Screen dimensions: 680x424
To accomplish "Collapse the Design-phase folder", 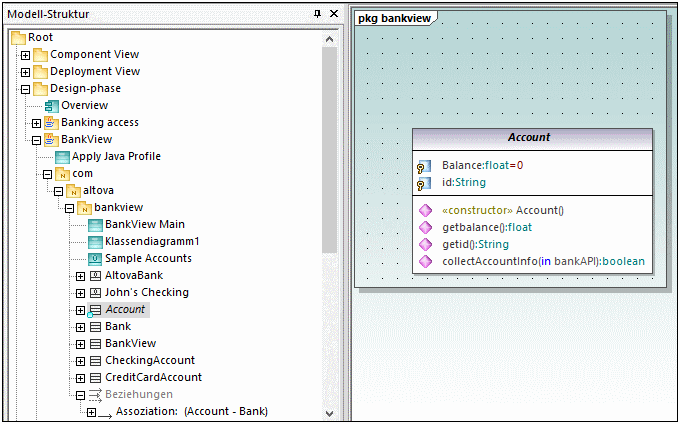I will point(25,88).
